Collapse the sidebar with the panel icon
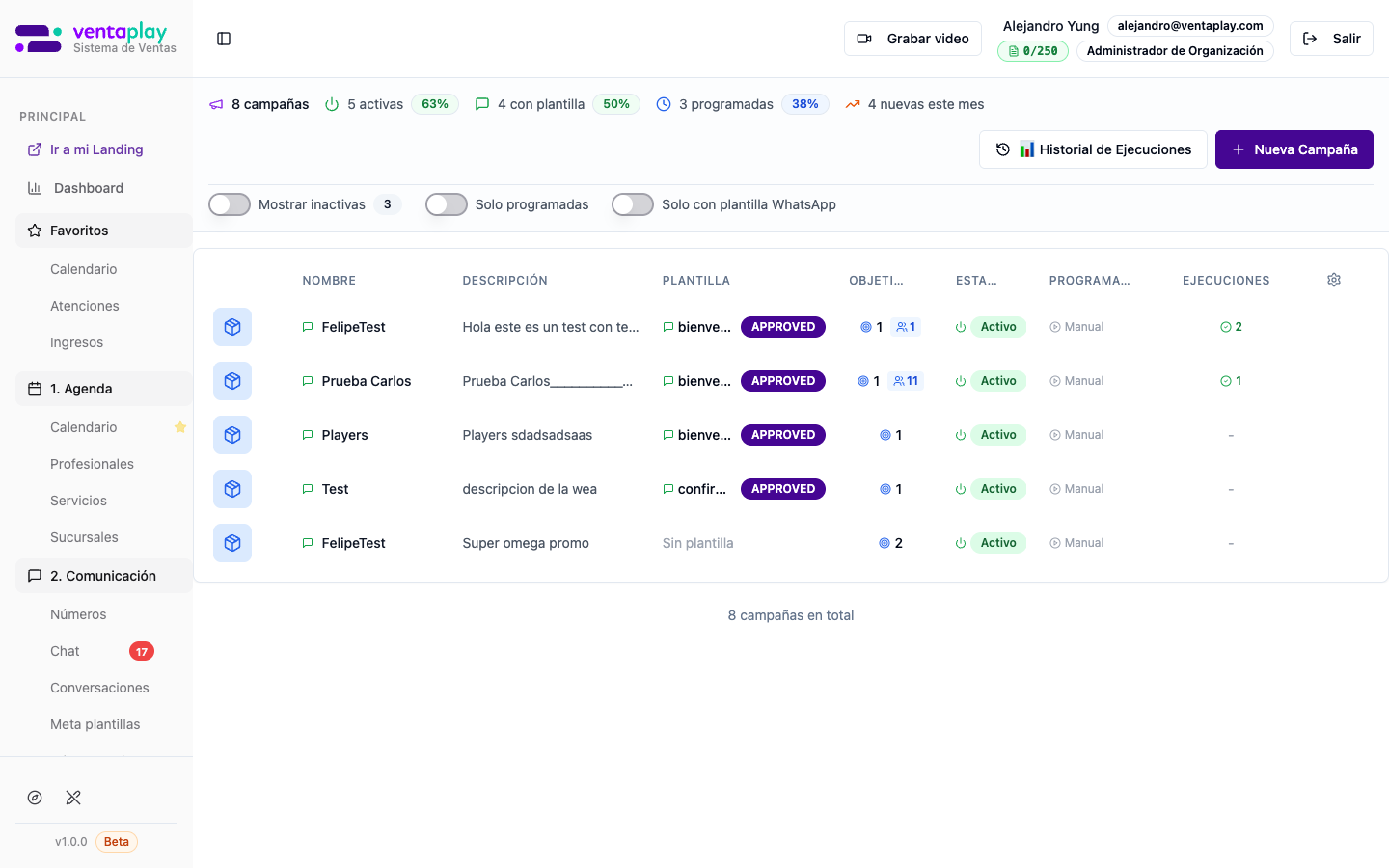This screenshot has height=868, width=1389. coord(224,39)
